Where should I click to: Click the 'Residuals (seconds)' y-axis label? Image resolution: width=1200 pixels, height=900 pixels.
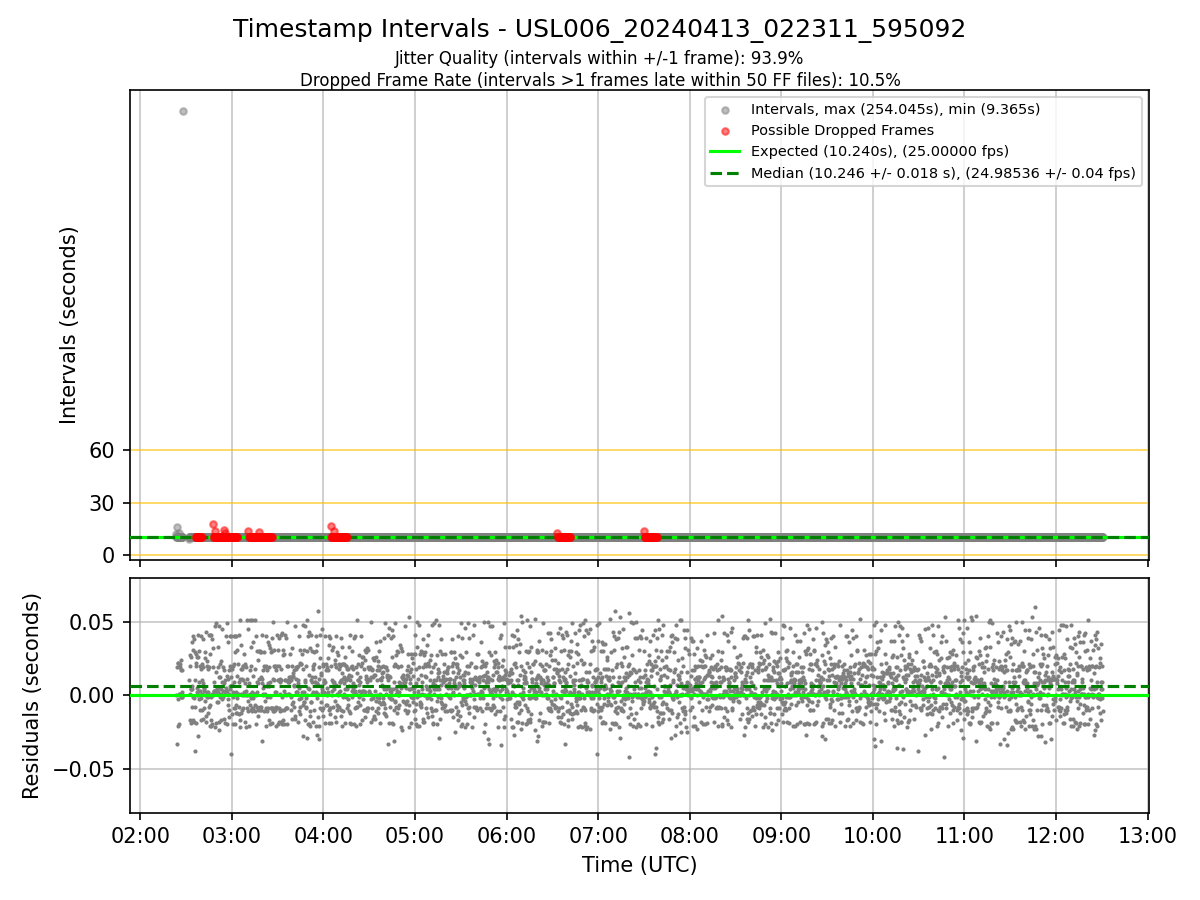click(x=32, y=696)
